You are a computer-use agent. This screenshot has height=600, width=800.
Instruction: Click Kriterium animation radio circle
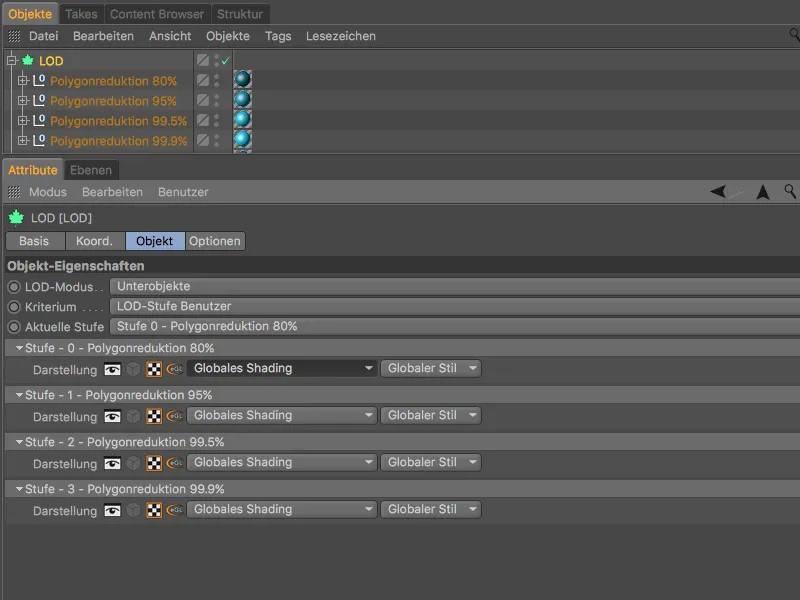click(x=14, y=307)
